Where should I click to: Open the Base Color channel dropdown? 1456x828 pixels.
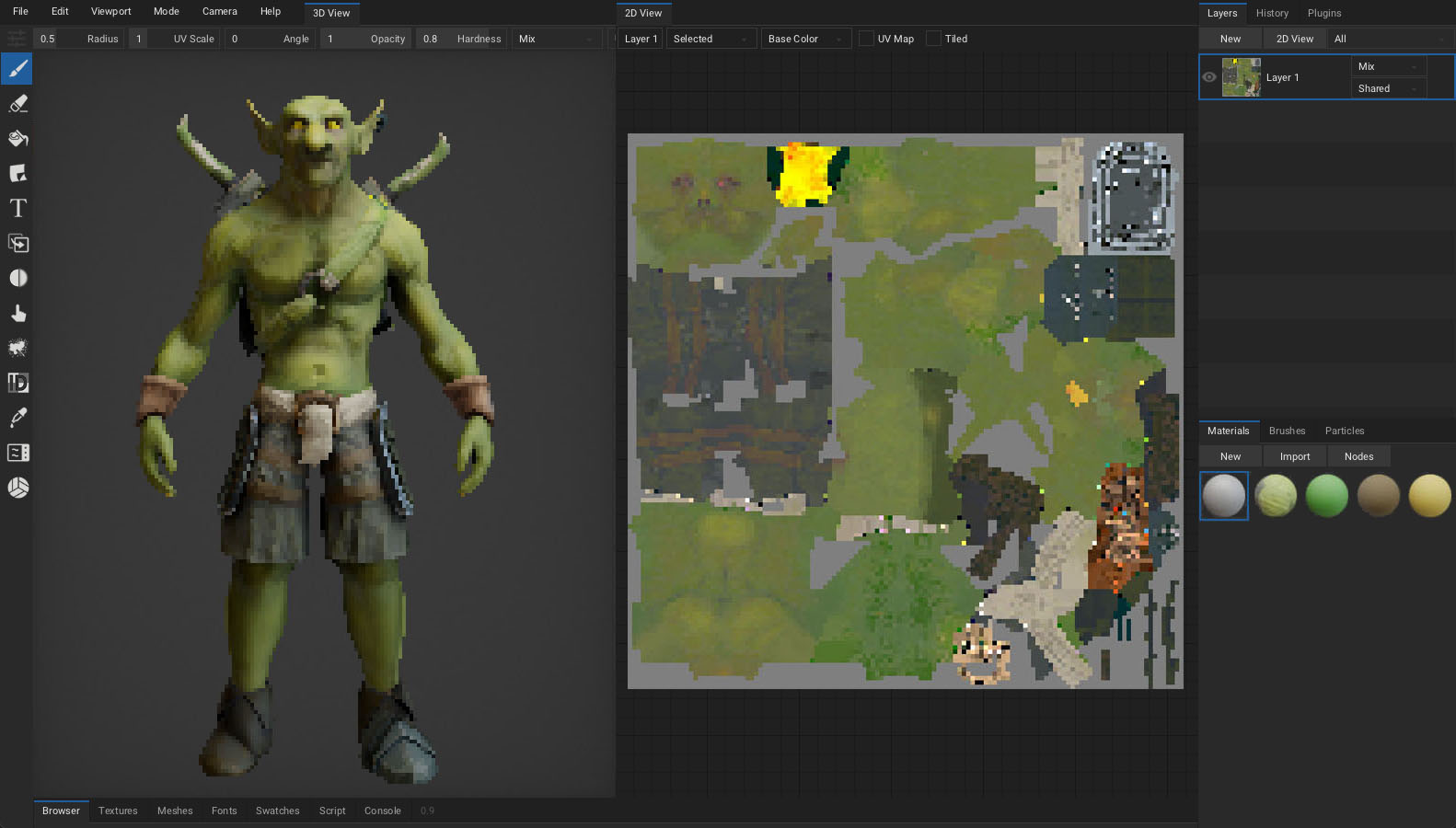point(804,39)
